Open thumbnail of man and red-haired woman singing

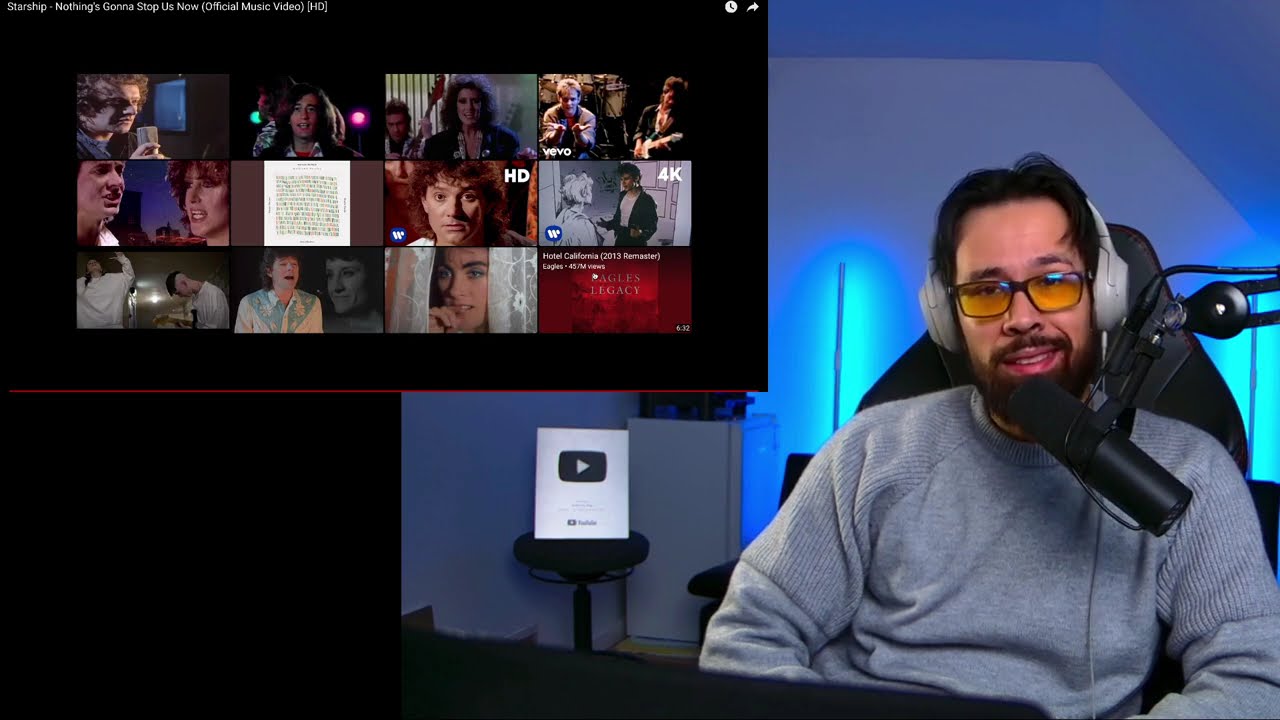tap(153, 203)
